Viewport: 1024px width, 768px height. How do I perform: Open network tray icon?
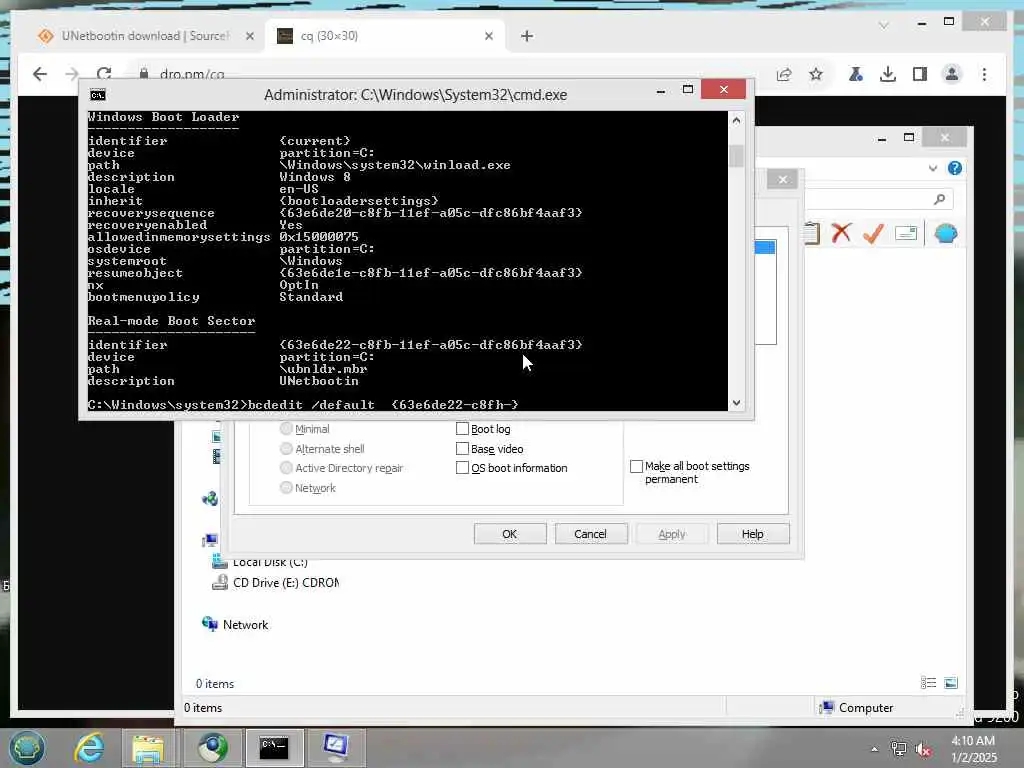click(899, 749)
